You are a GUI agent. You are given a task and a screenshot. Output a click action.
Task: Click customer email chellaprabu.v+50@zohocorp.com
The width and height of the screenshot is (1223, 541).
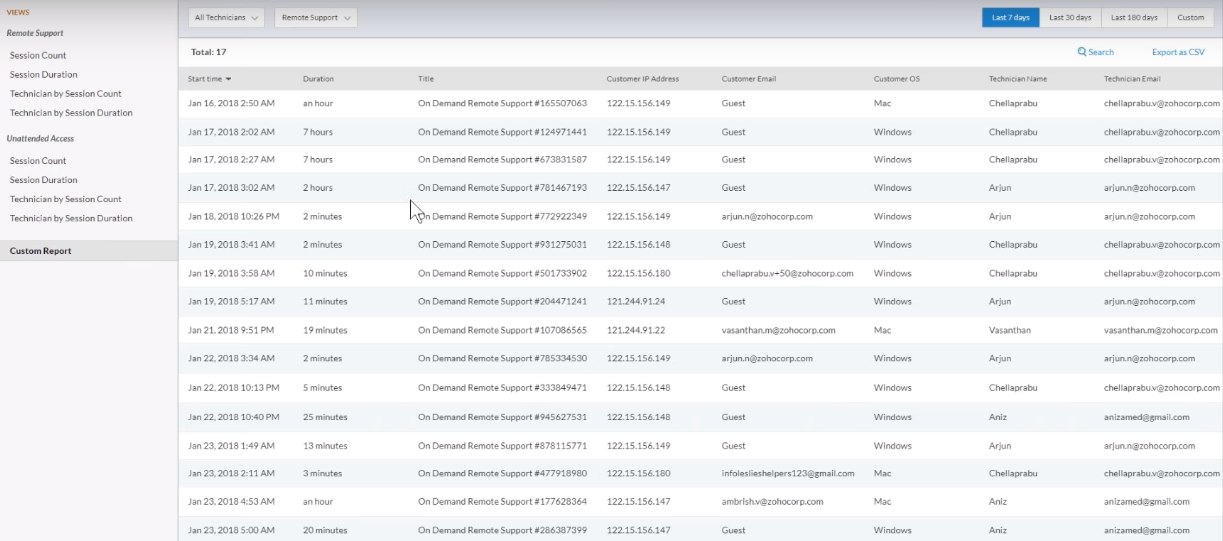(787, 274)
